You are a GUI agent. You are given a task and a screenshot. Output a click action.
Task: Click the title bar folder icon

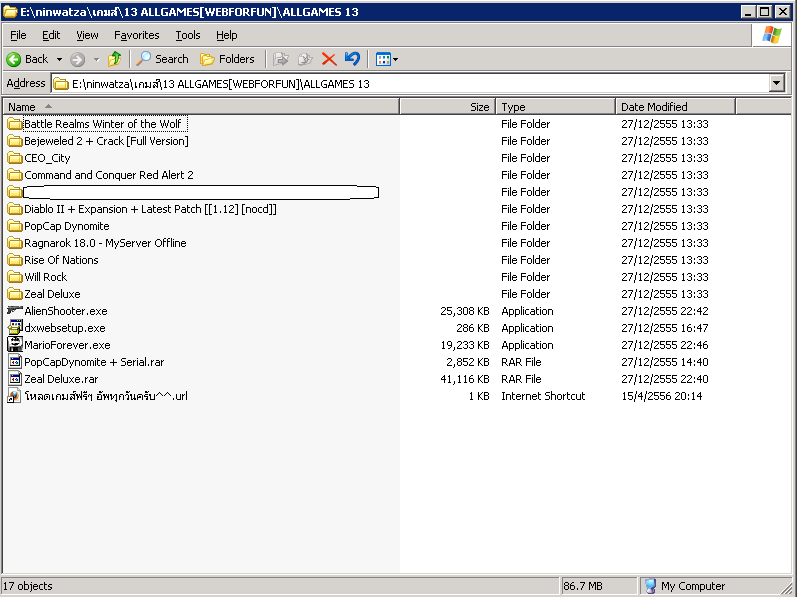pos(10,11)
